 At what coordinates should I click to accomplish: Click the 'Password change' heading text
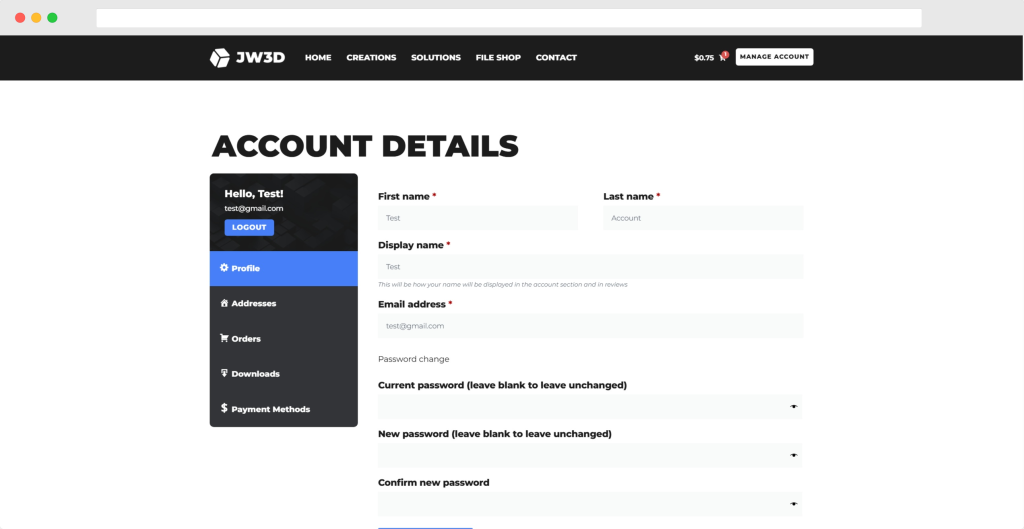(x=413, y=359)
